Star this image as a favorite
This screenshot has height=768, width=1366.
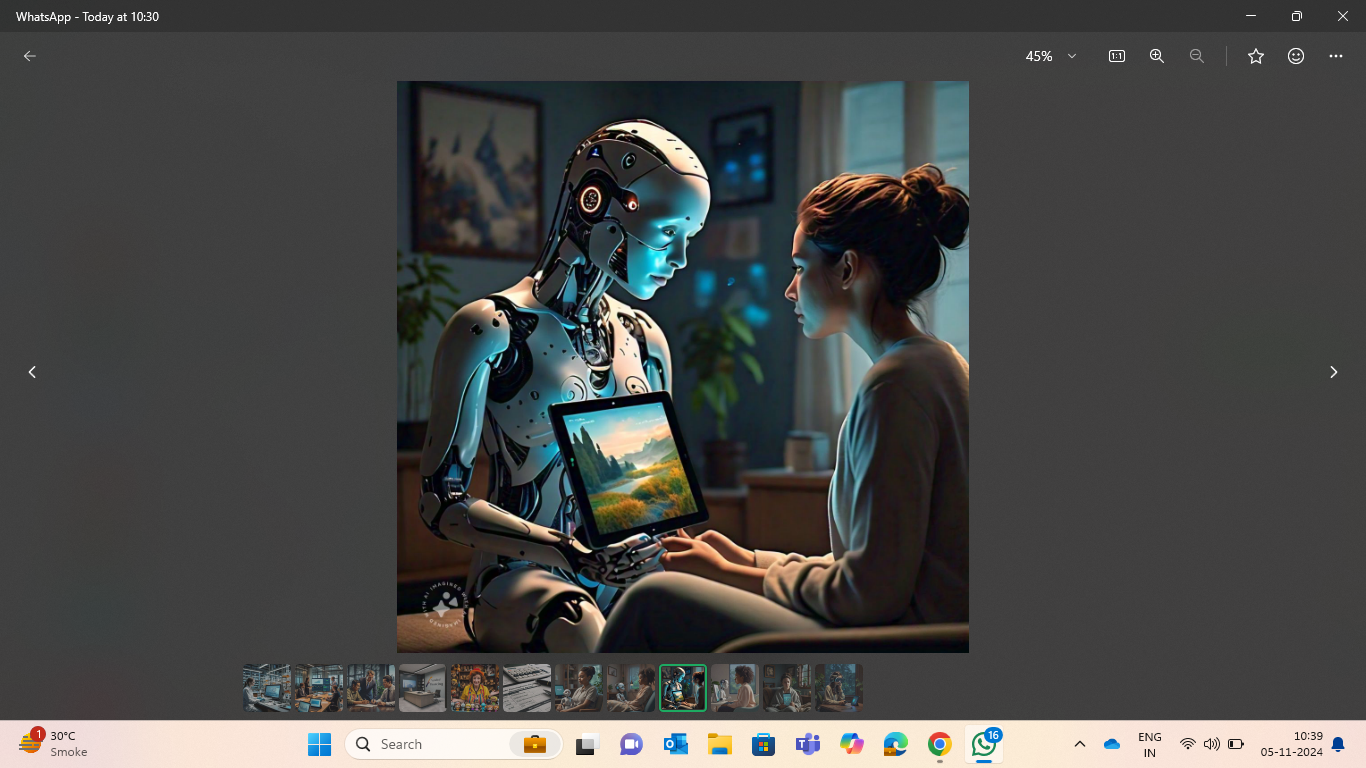(x=1256, y=56)
